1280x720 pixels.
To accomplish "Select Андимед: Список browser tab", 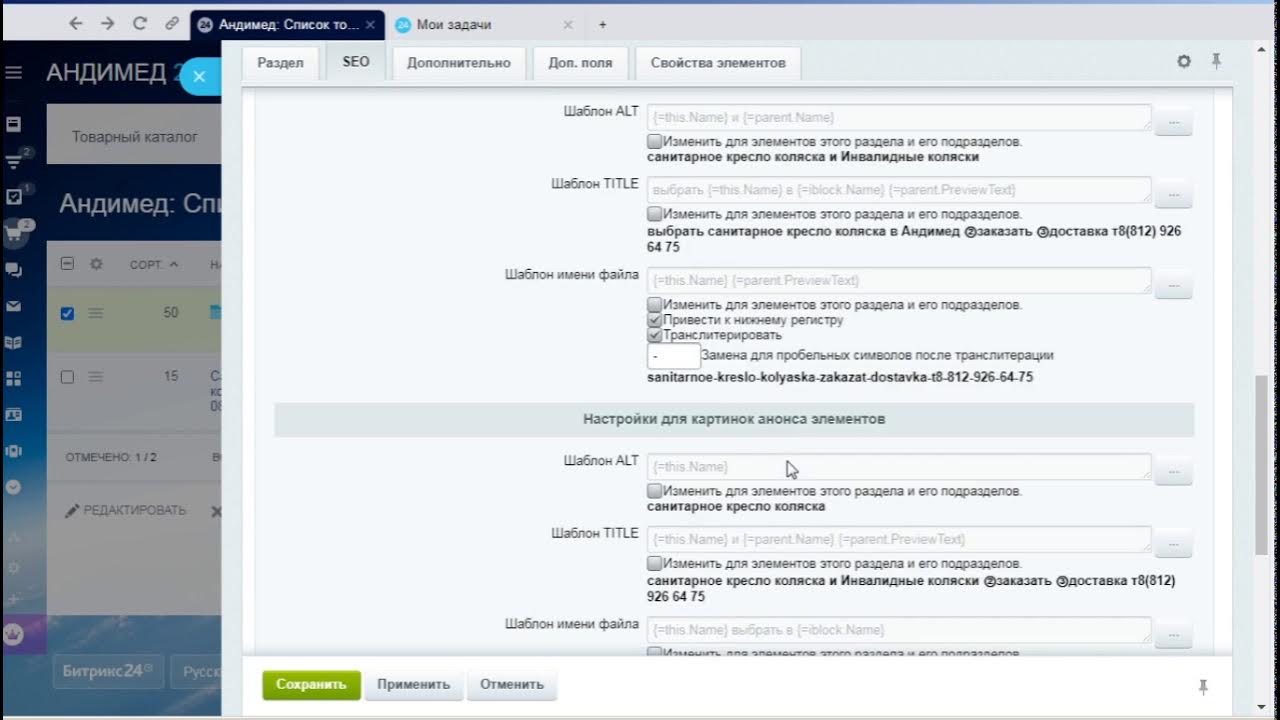I will point(287,24).
